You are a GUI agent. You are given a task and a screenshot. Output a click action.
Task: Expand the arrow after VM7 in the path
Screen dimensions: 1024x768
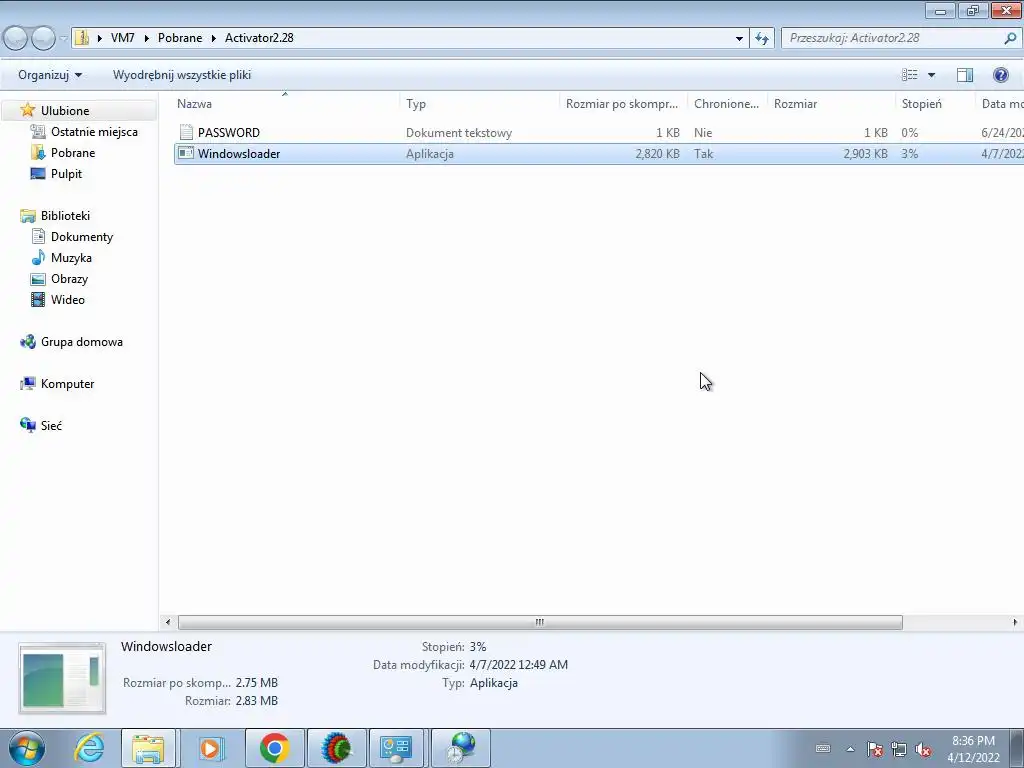(146, 39)
